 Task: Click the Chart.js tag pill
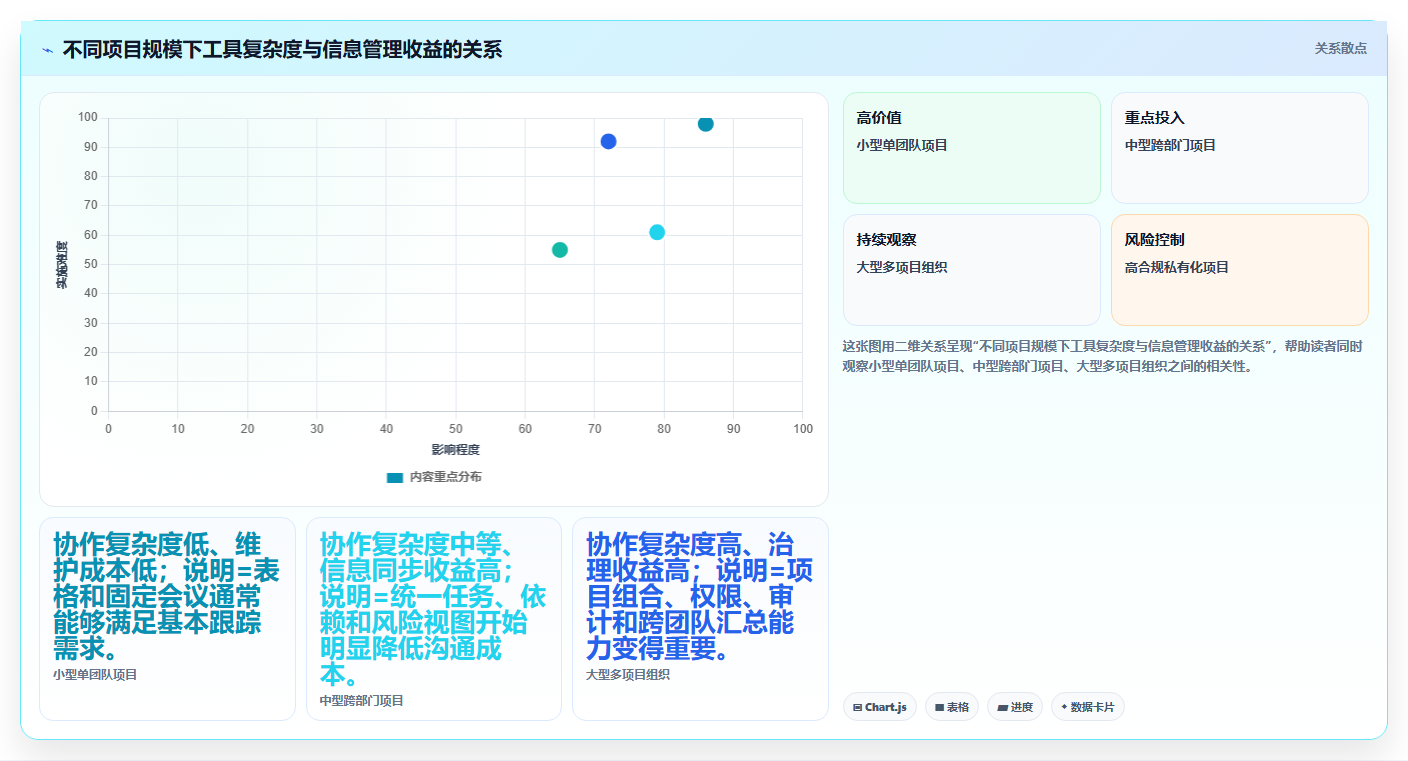(x=880, y=707)
